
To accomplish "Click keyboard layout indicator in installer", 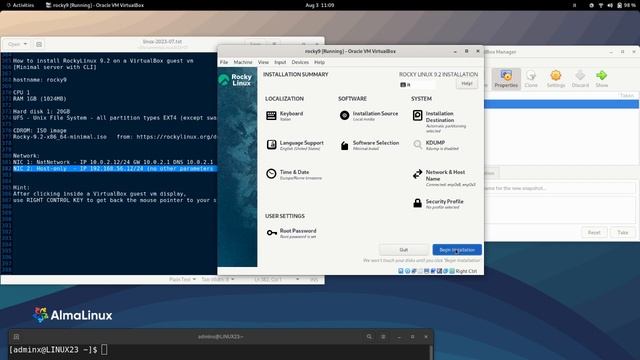I will tap(417, 84).
